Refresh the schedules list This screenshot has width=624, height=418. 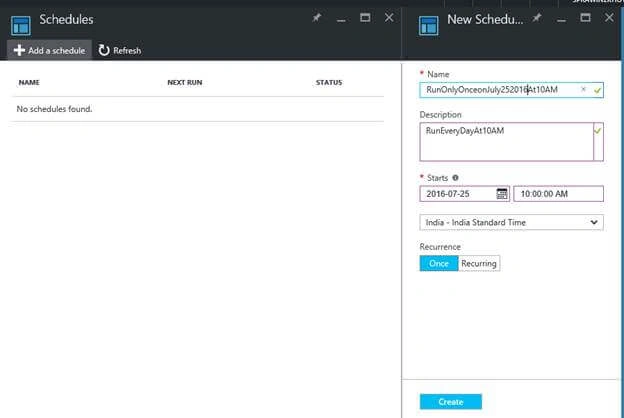pyautogui.click(x=120, y=50)
